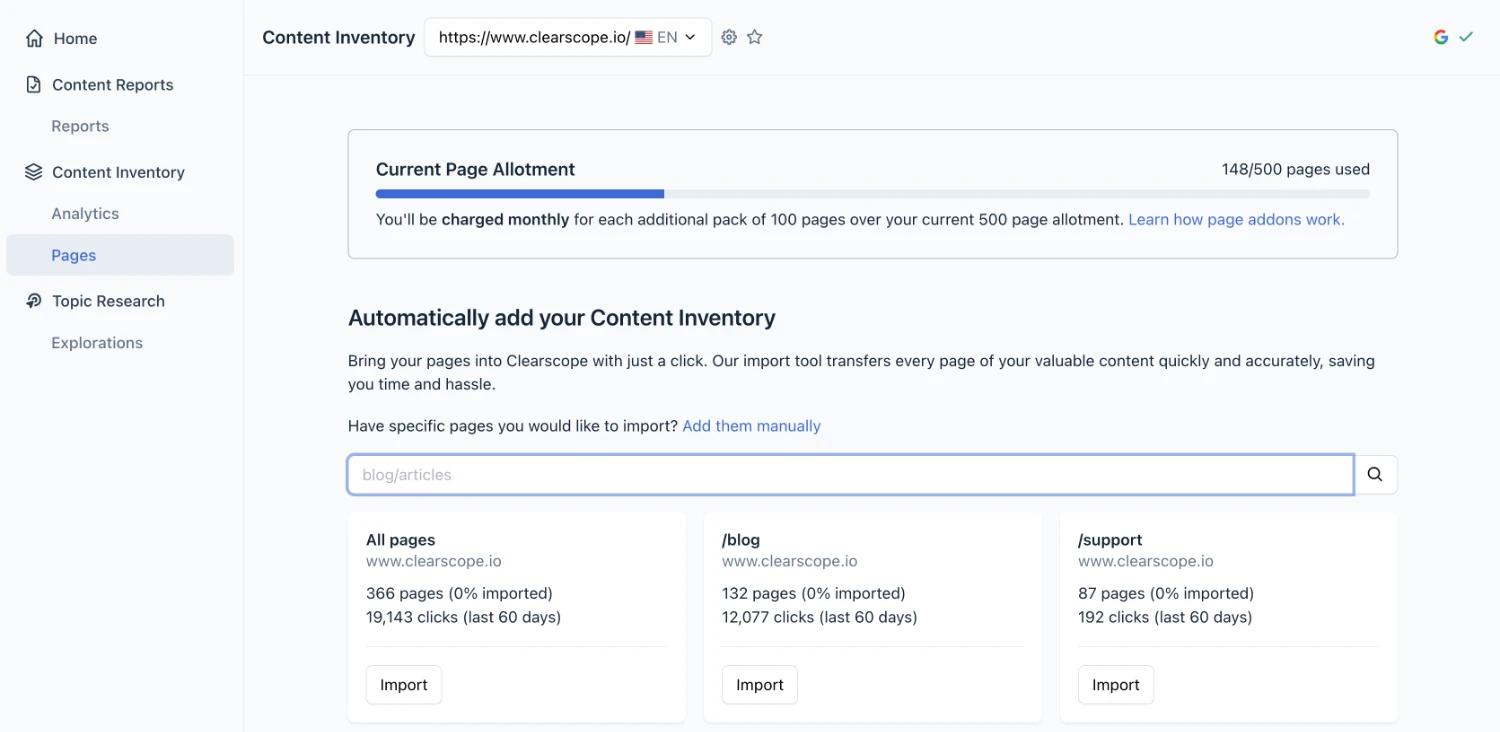Navigate to Analytics

point(85,214)
